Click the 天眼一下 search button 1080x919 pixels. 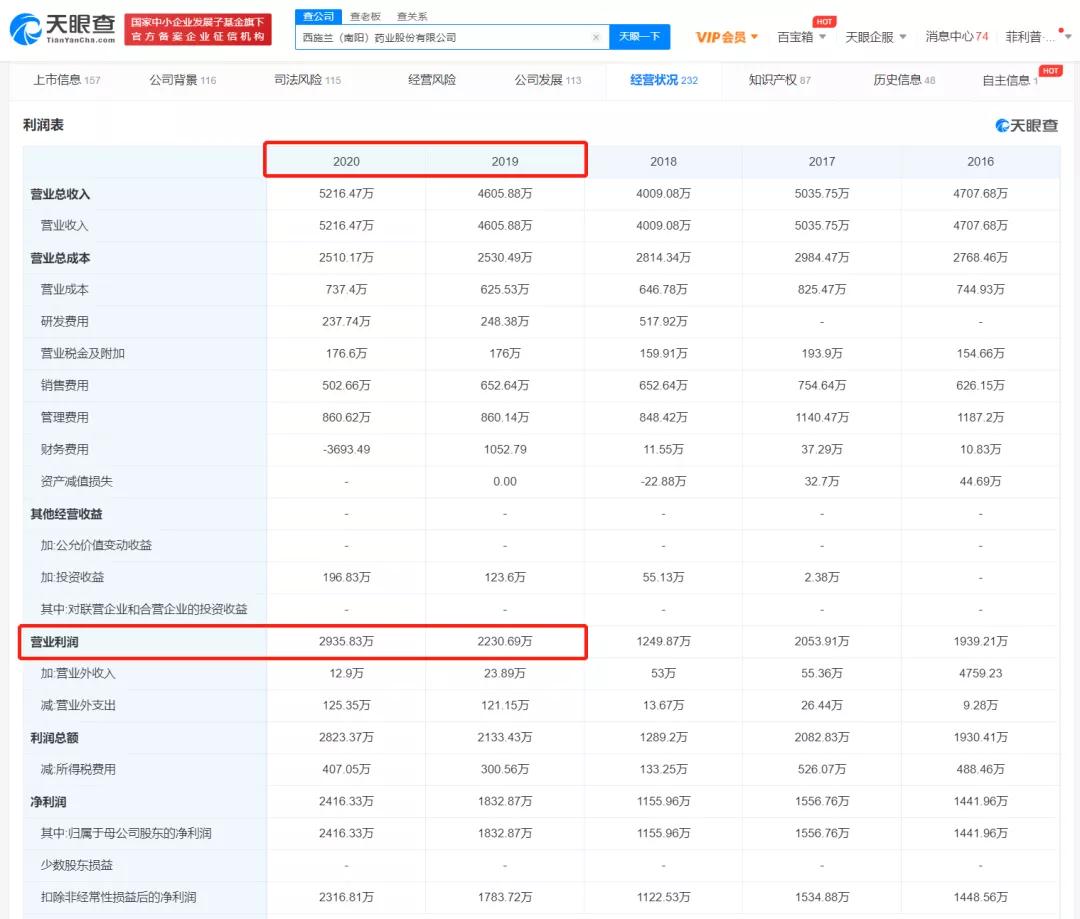click(639, 35)
